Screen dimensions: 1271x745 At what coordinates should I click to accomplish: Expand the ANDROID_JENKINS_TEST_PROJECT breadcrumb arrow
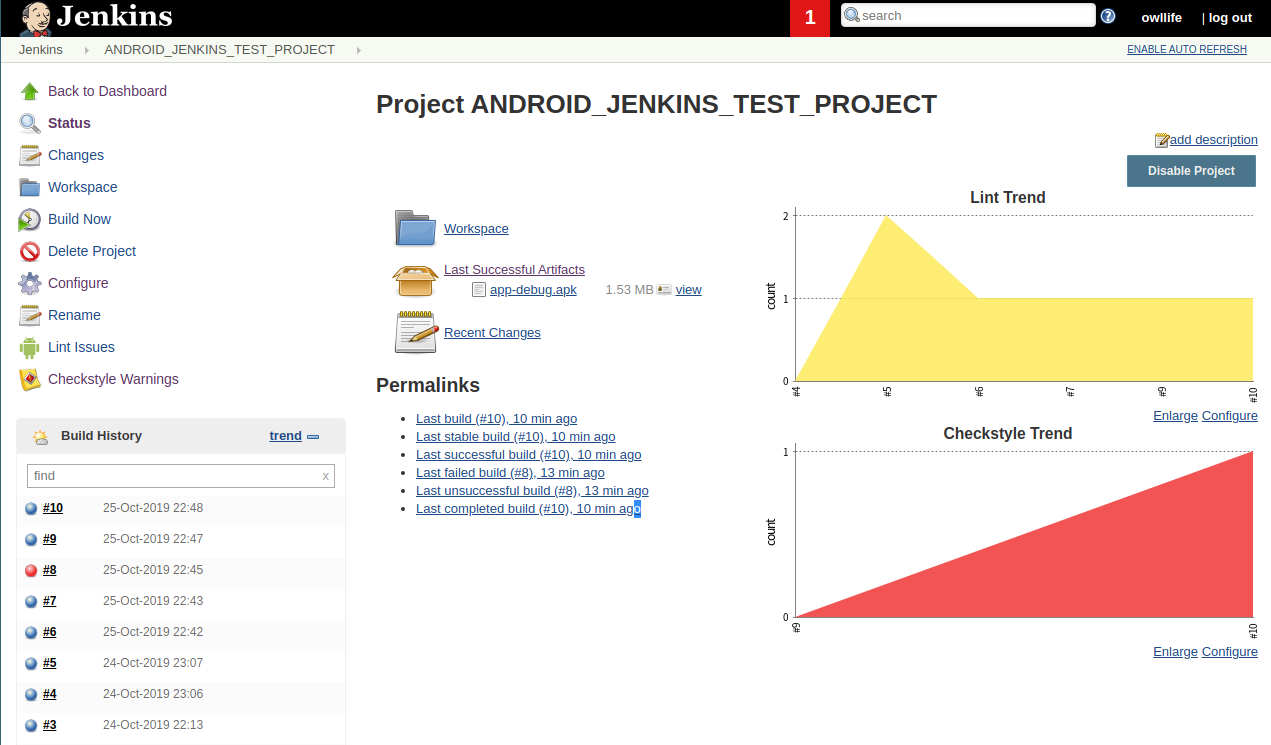358,50
